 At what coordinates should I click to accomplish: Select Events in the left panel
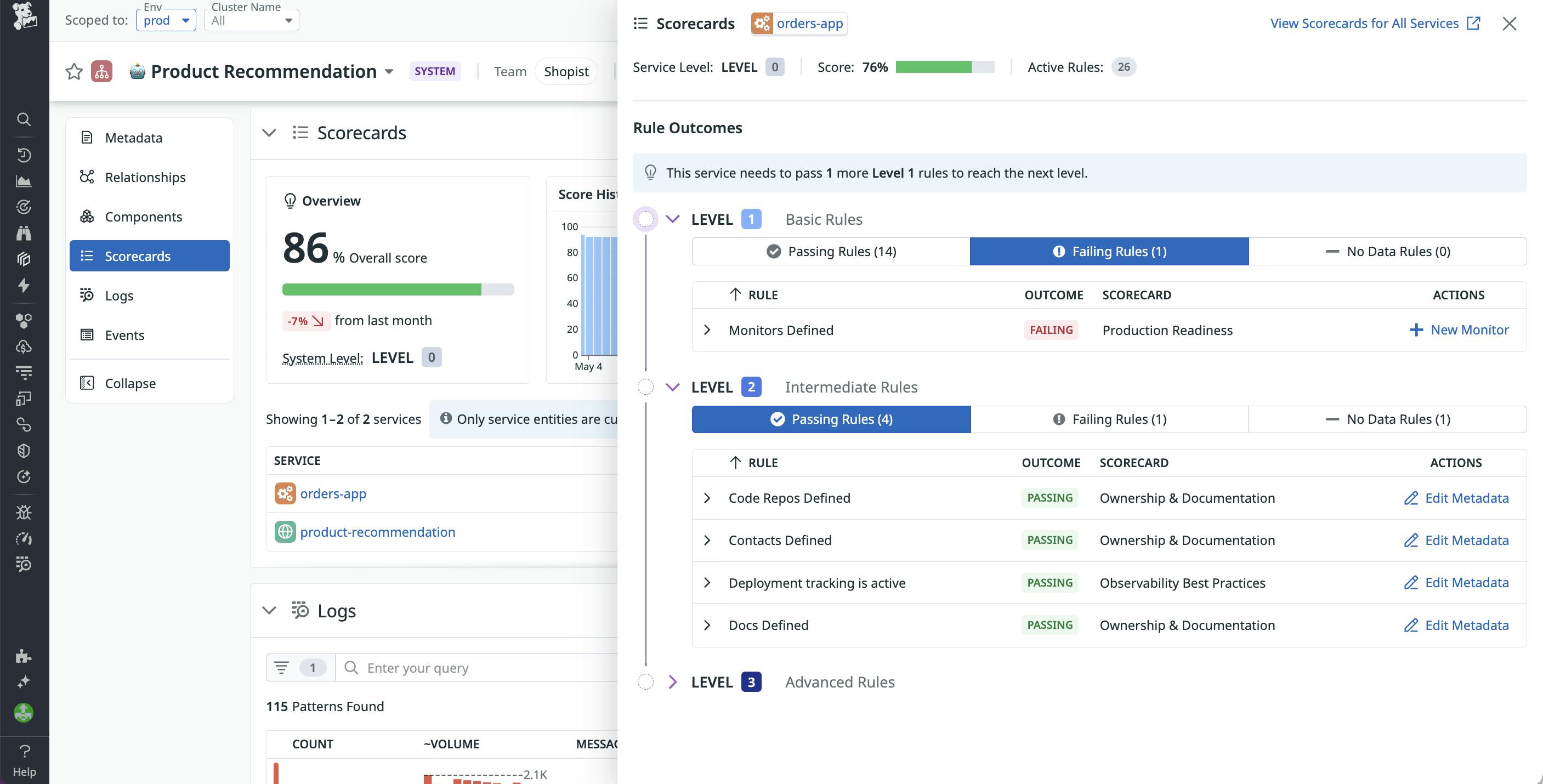pyautogui.click(x=124, y=335)
